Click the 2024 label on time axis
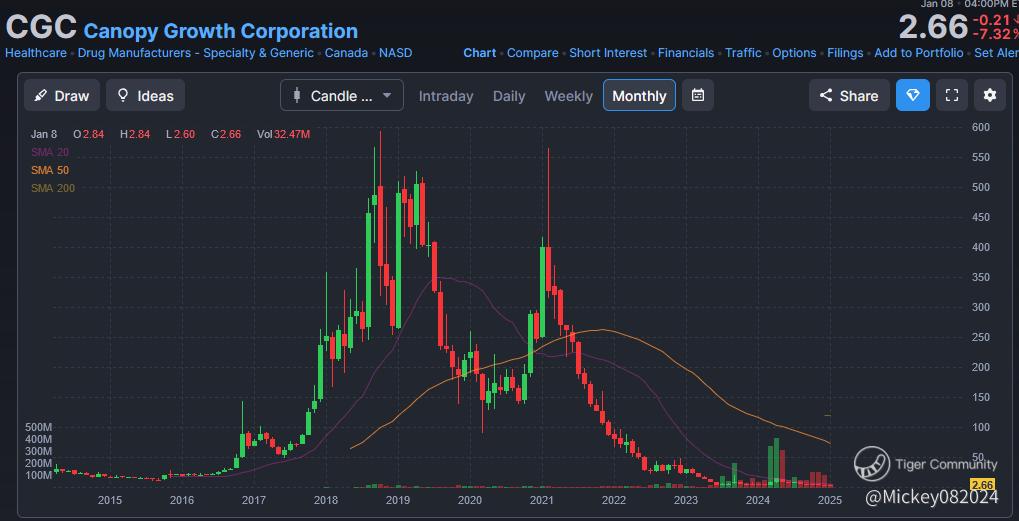This screenshot has height=521, width=1019. click(758, 500)
